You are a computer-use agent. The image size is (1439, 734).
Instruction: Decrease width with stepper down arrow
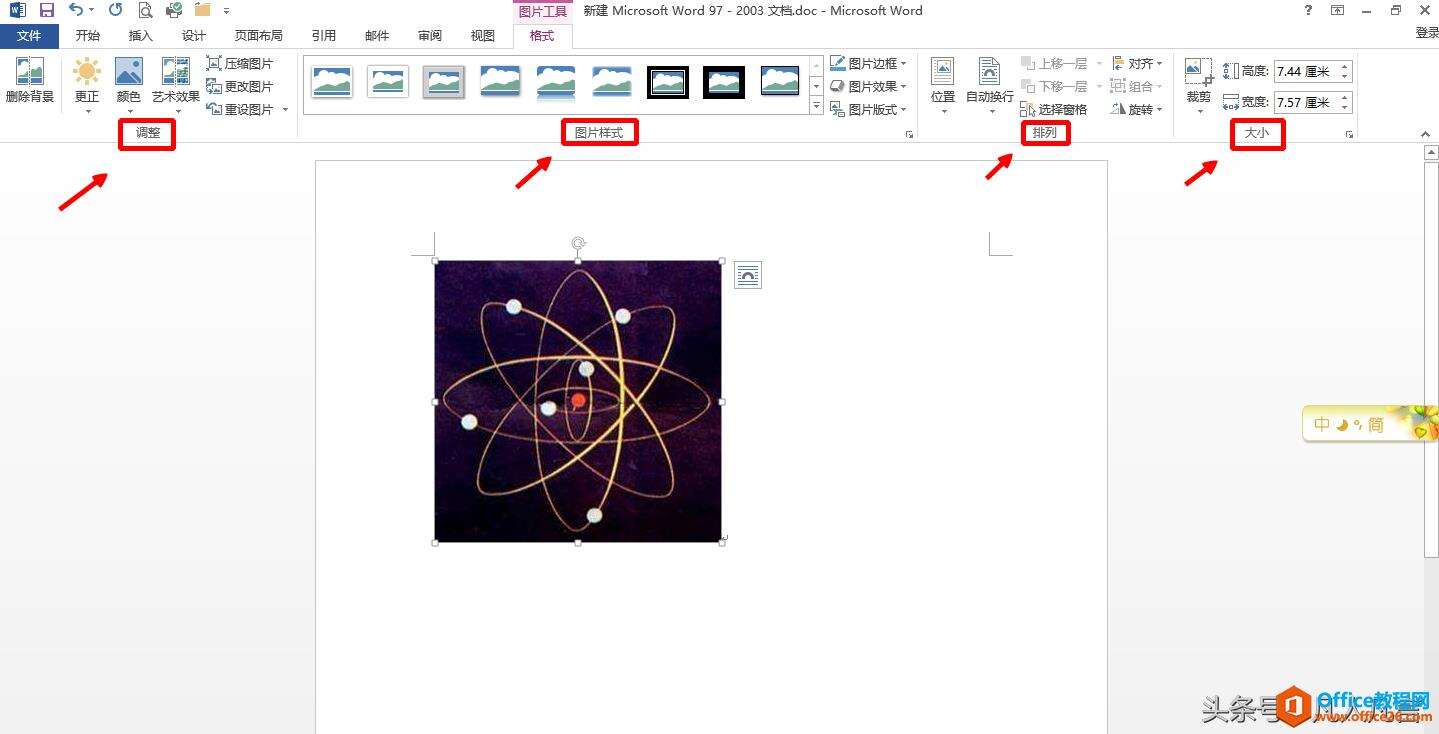(1345, 107)
